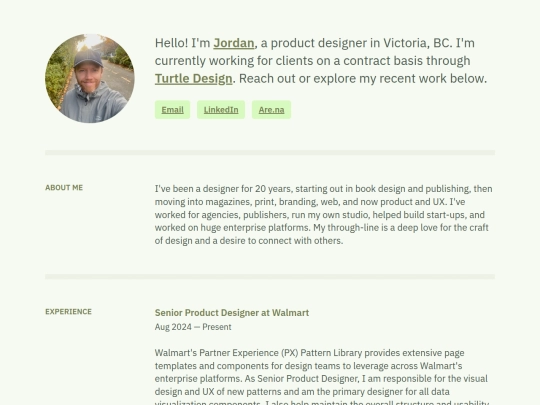Go to the Are.na button
Viewport: 540px width, 405px height.
(271, 110)
